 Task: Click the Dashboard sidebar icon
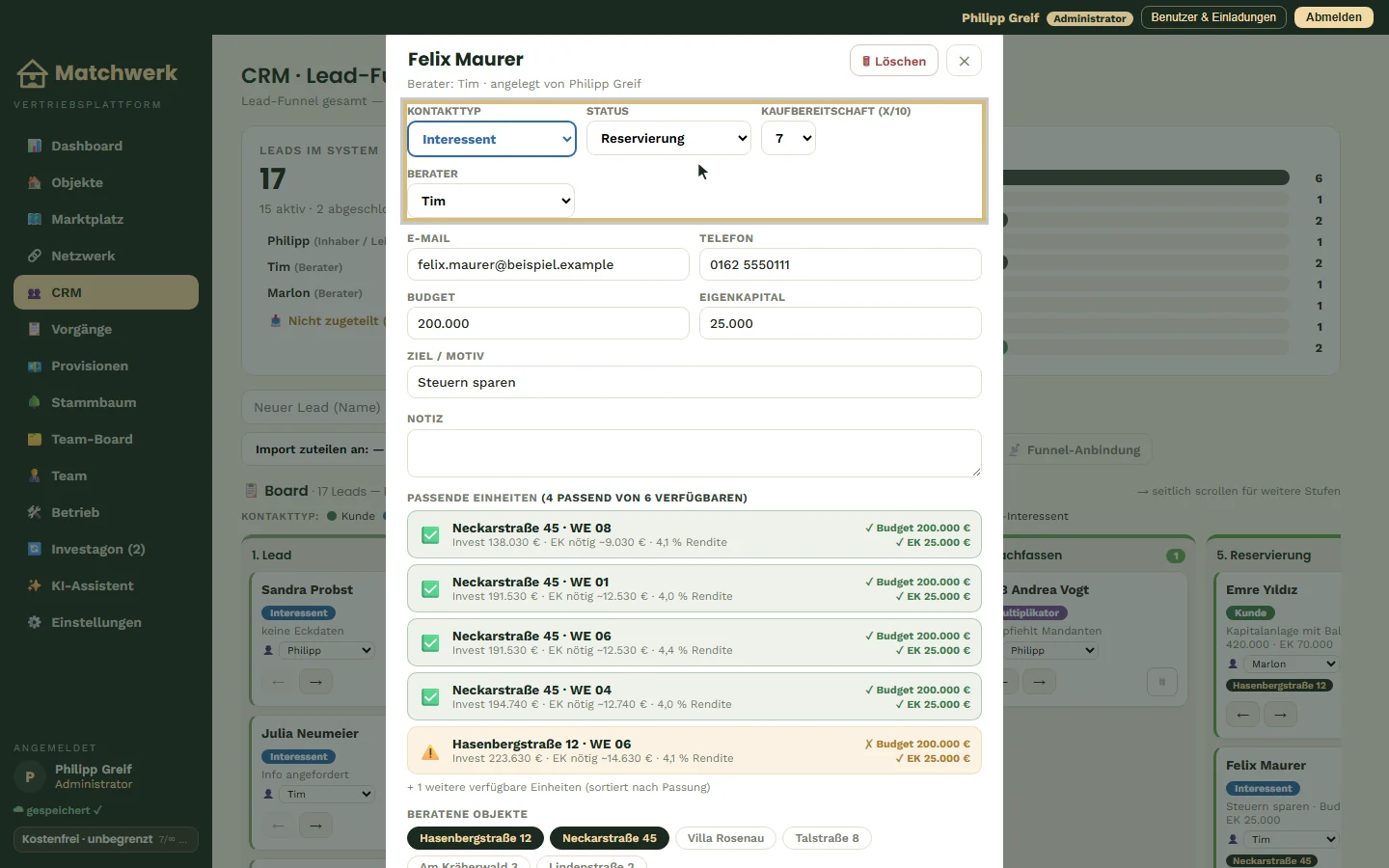tap(35, 146)
